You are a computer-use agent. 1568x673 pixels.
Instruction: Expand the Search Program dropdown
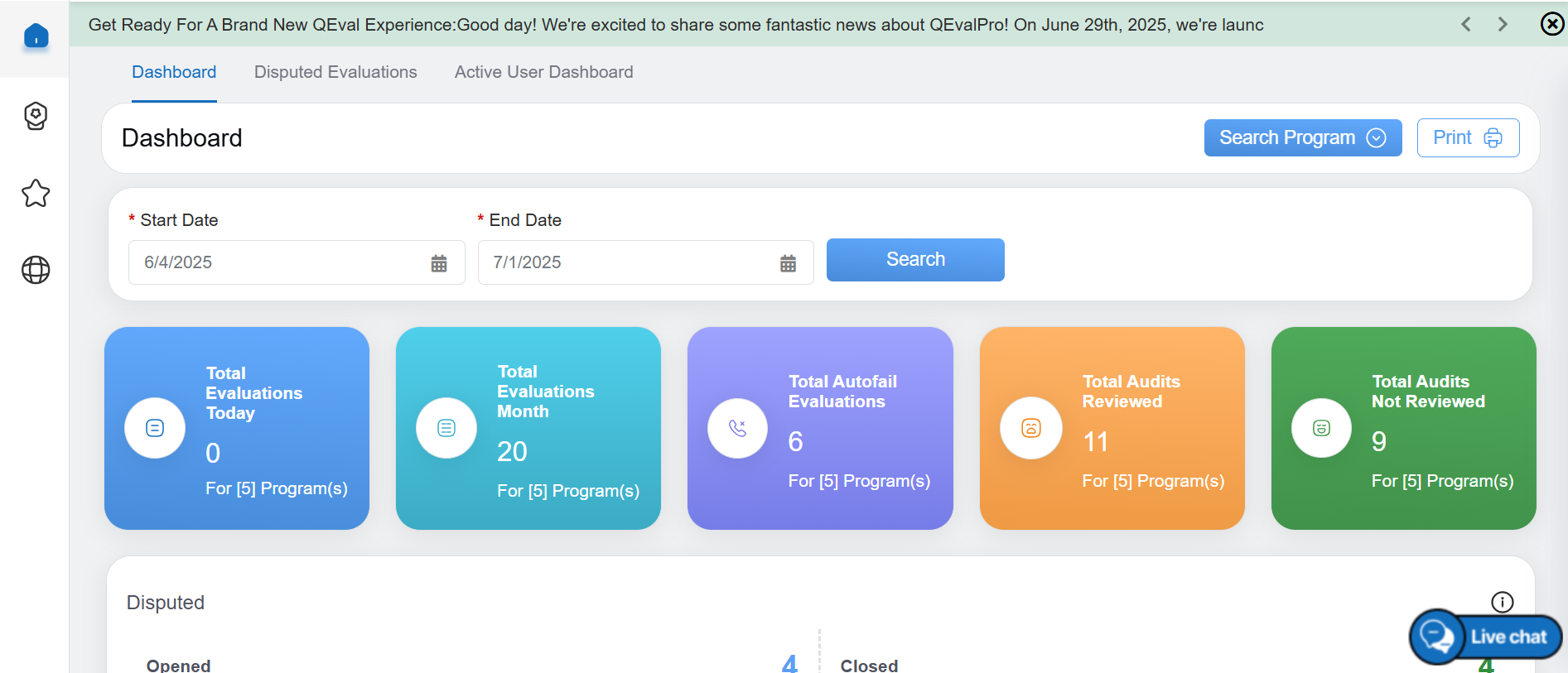(x=1302, y=137)
